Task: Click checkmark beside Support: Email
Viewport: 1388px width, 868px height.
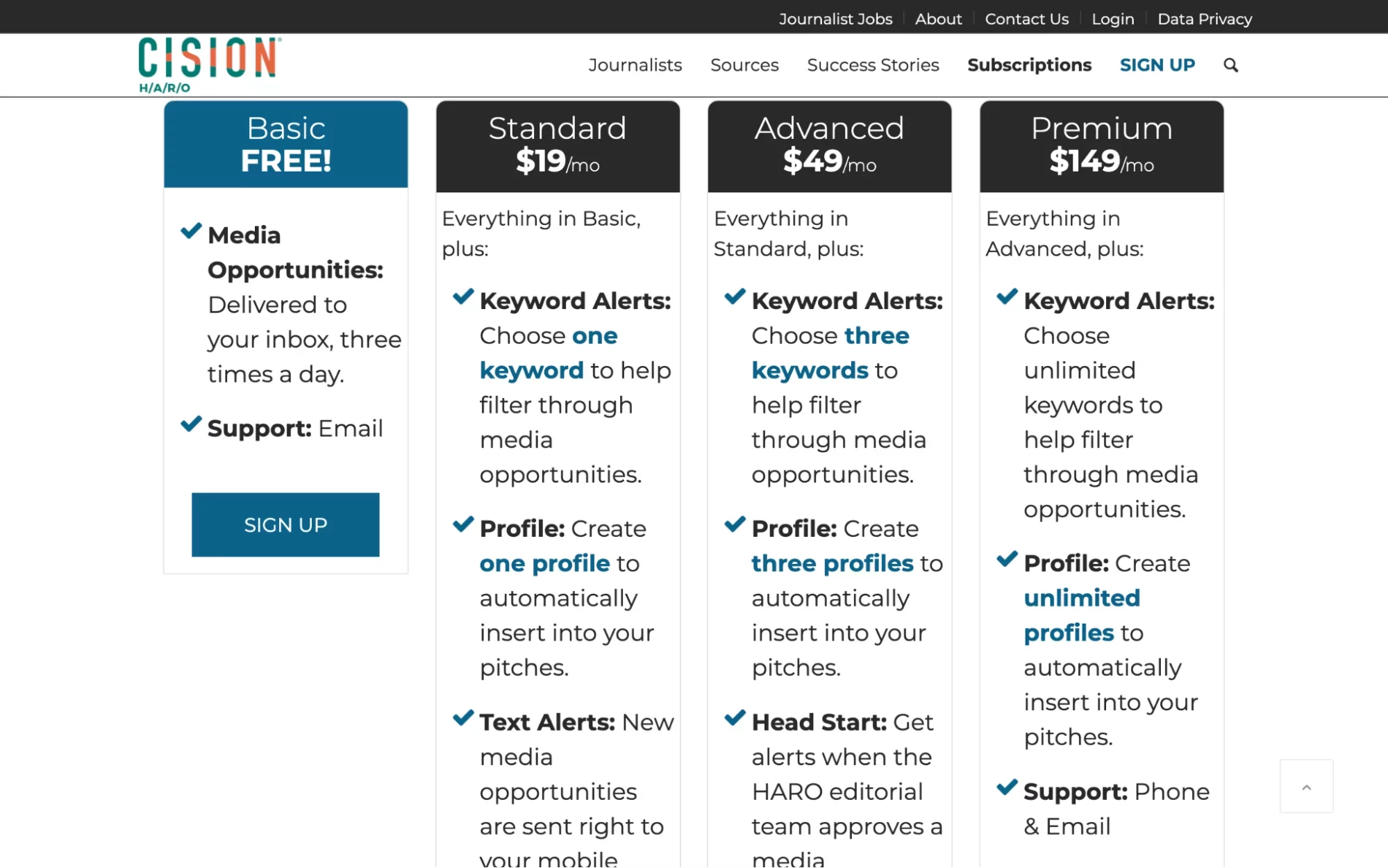Action: point(191,424)
